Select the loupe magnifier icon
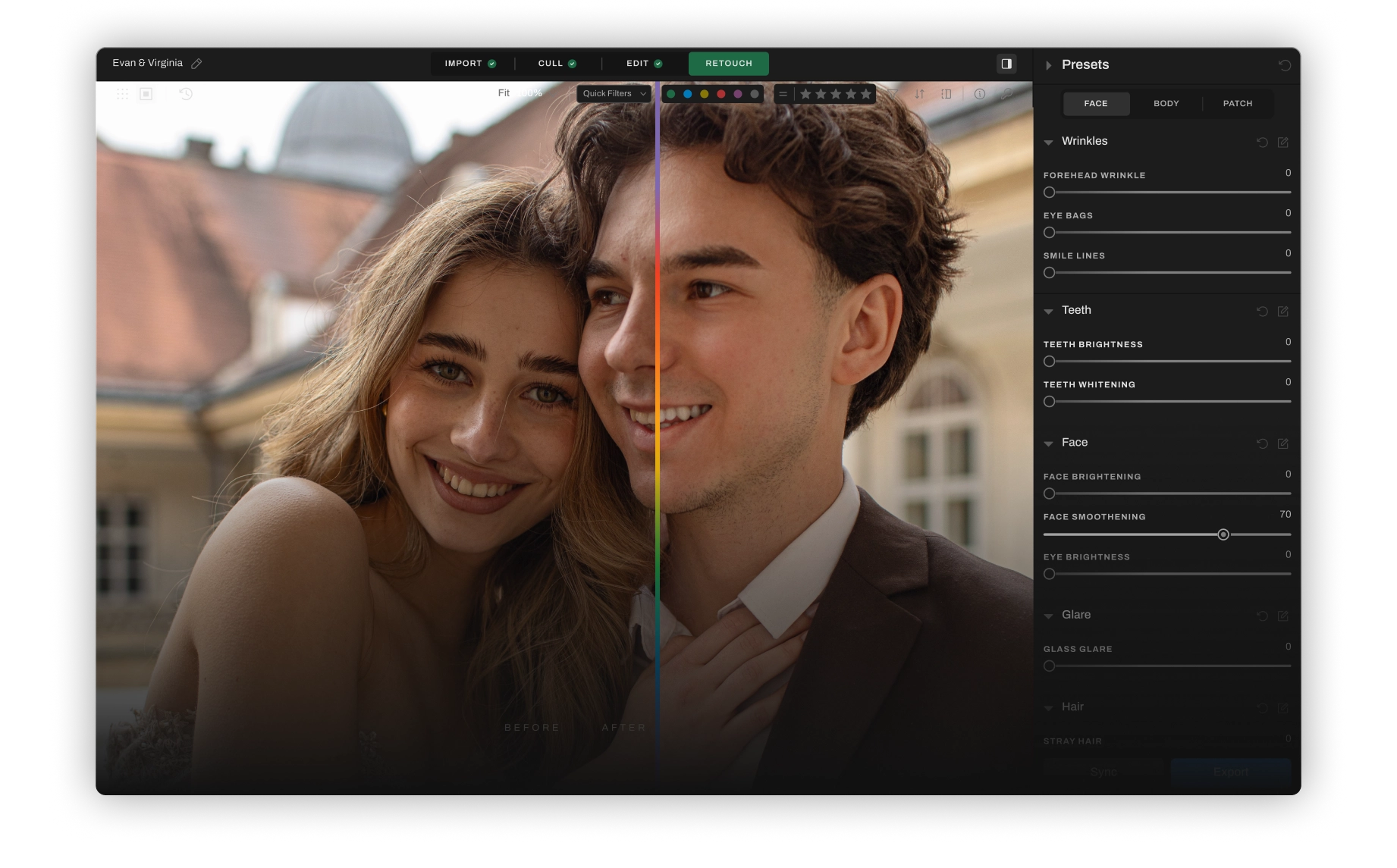Image resolution: width=1397 pixels, height=868 pixels. 1008,94
